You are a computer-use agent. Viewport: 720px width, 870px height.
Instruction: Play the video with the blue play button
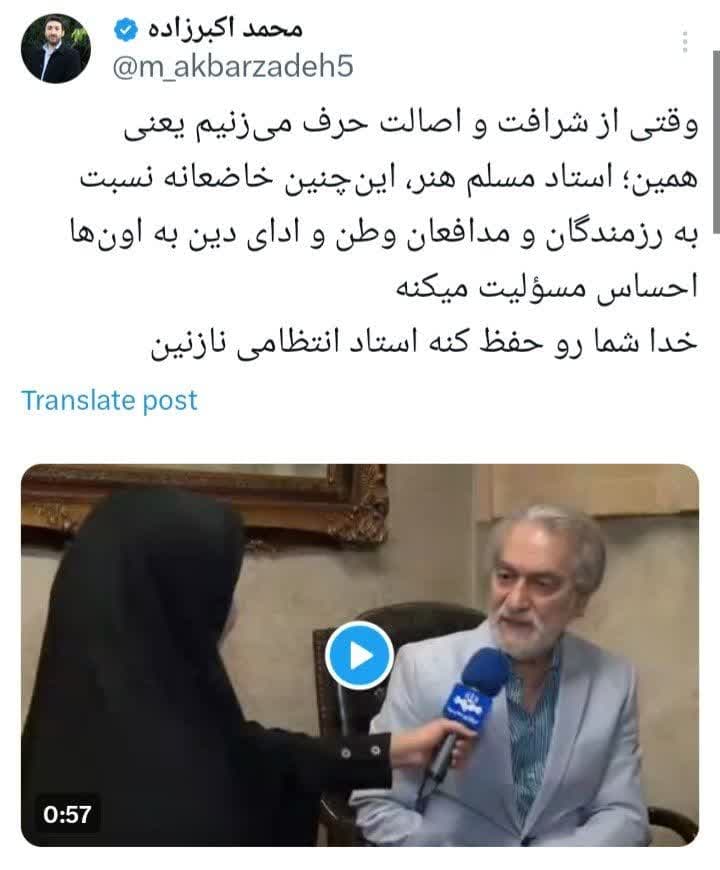(359, 655)
